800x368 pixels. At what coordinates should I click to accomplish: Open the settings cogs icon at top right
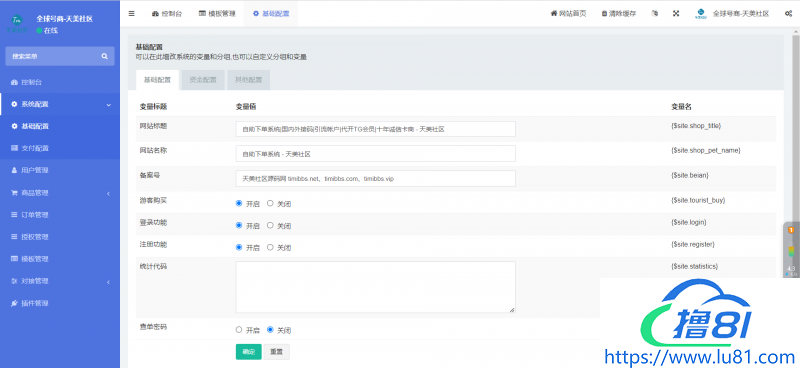pyautogui.click(x=788, y=14)
